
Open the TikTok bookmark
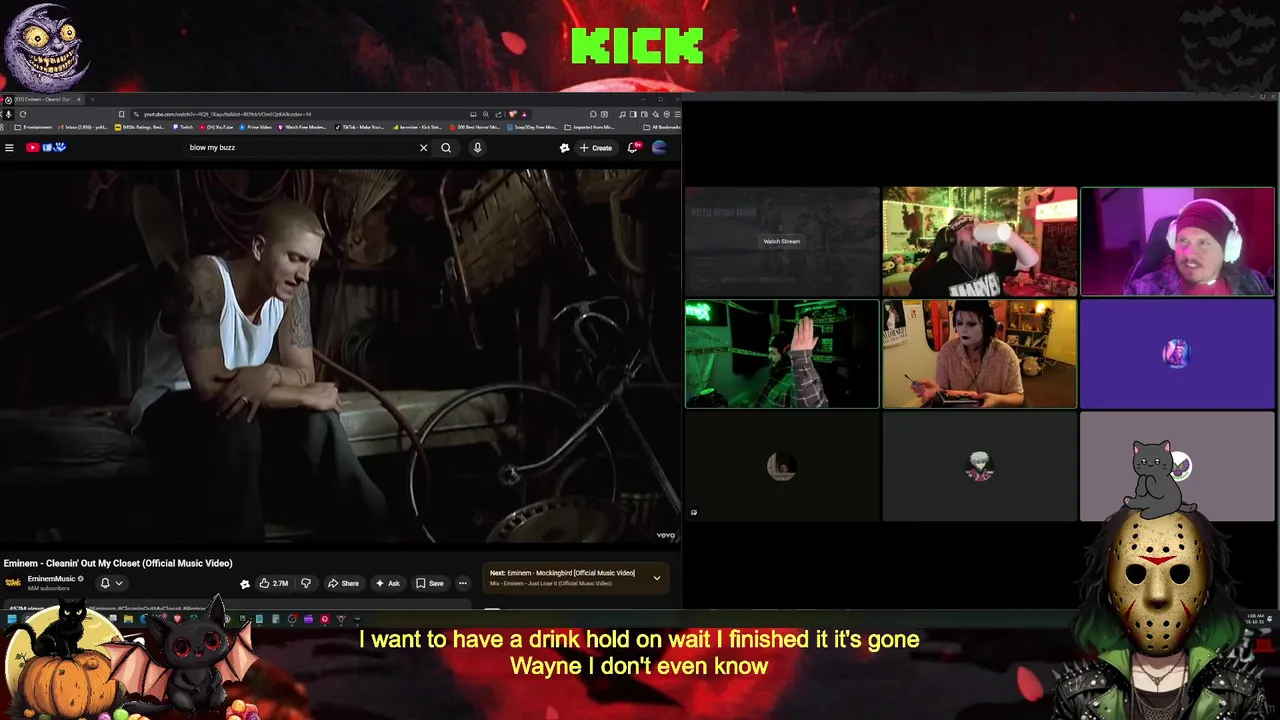(358, 127)
